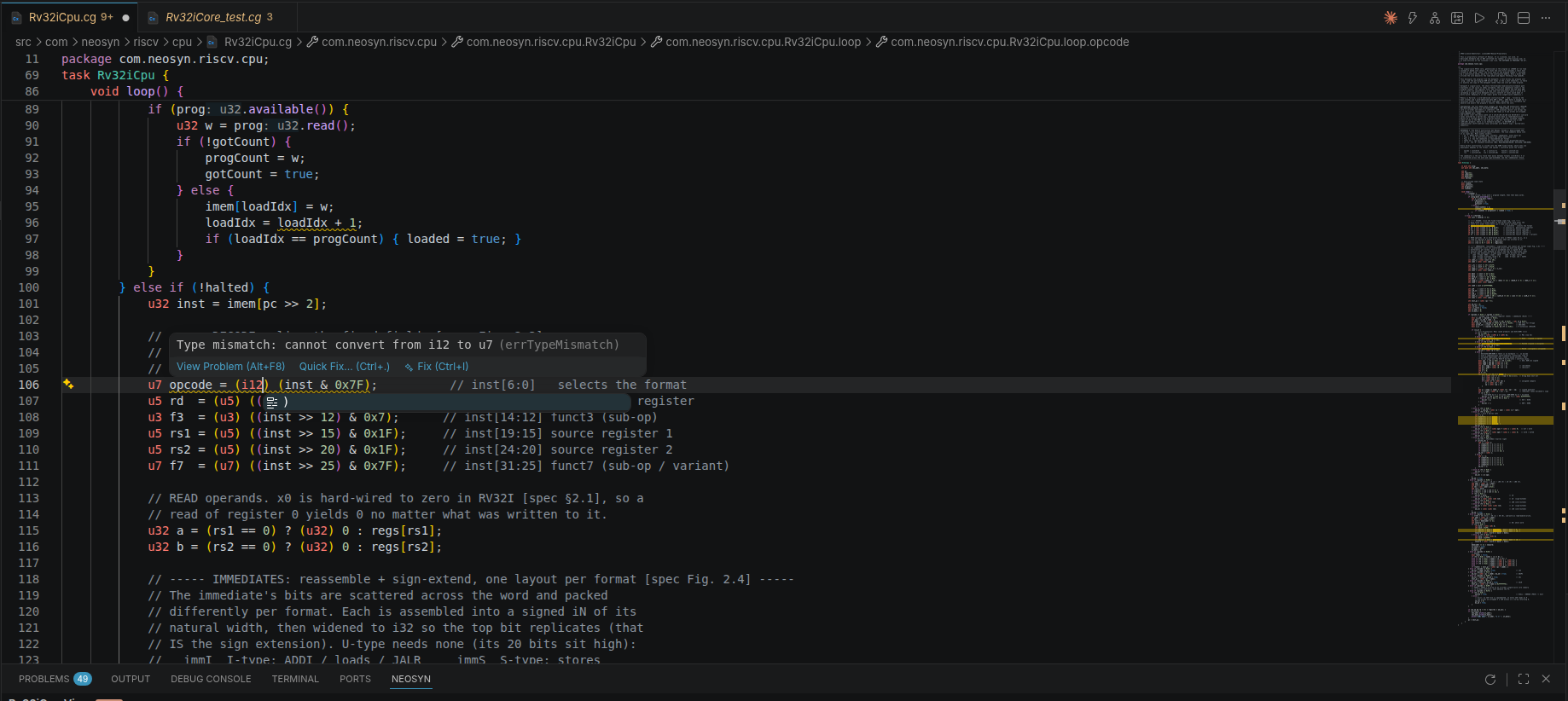Open the circuit schematic view icon
The width and height of the screenshot is (1568, 701).
(1457, 18)
